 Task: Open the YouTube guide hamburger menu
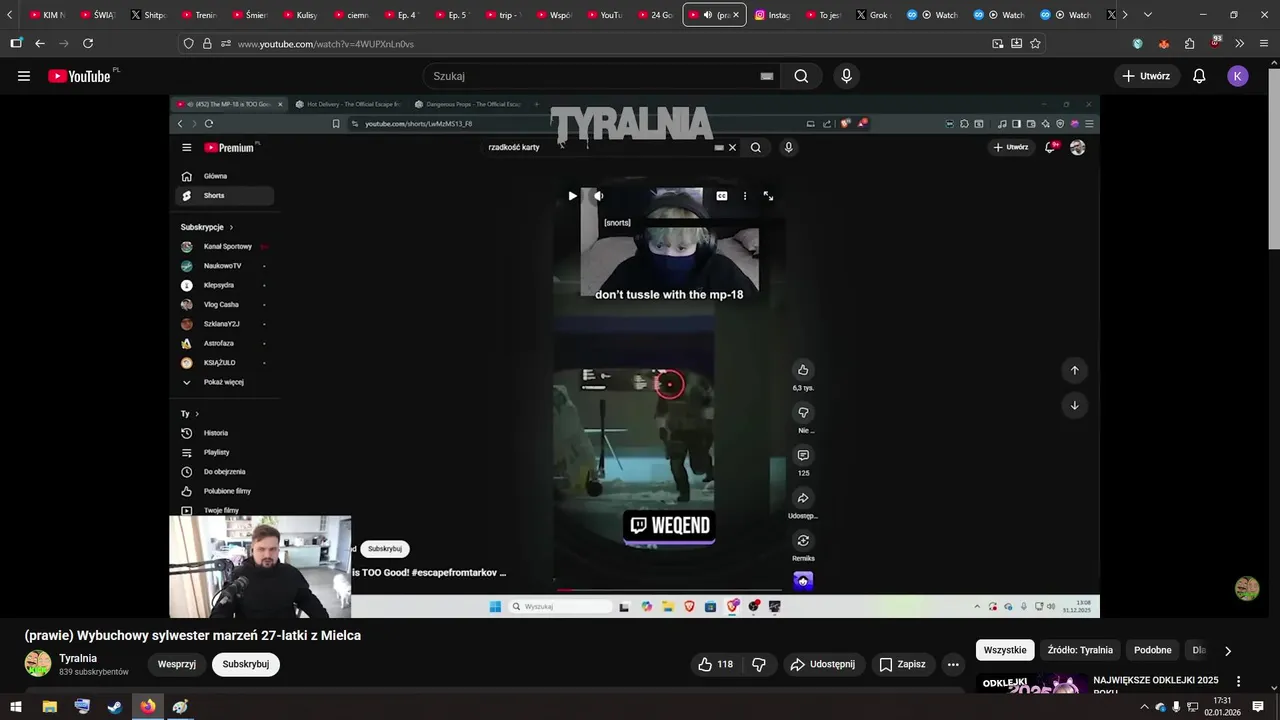[24, 76]
